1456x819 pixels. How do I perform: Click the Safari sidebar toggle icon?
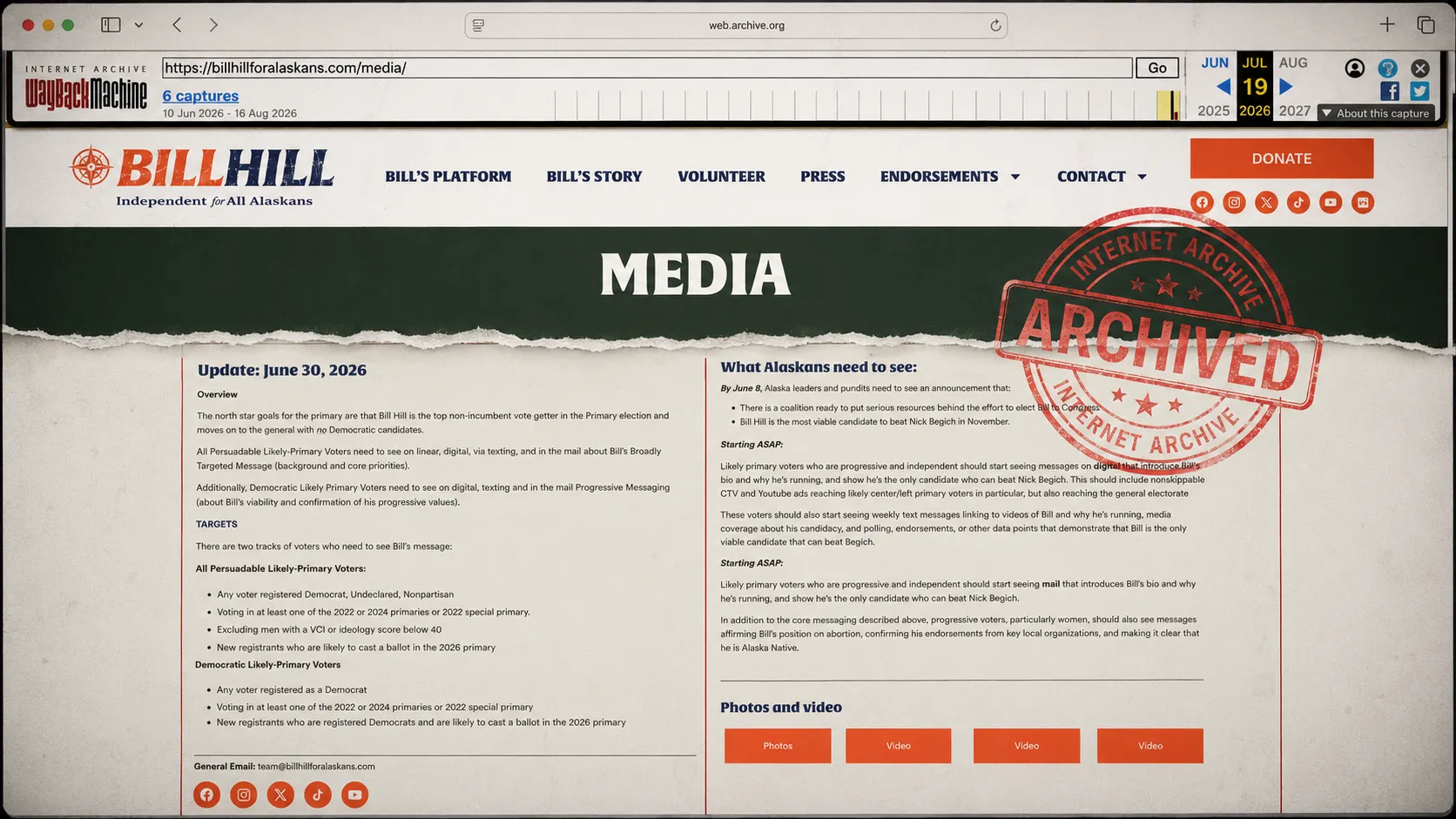[111, 25]
